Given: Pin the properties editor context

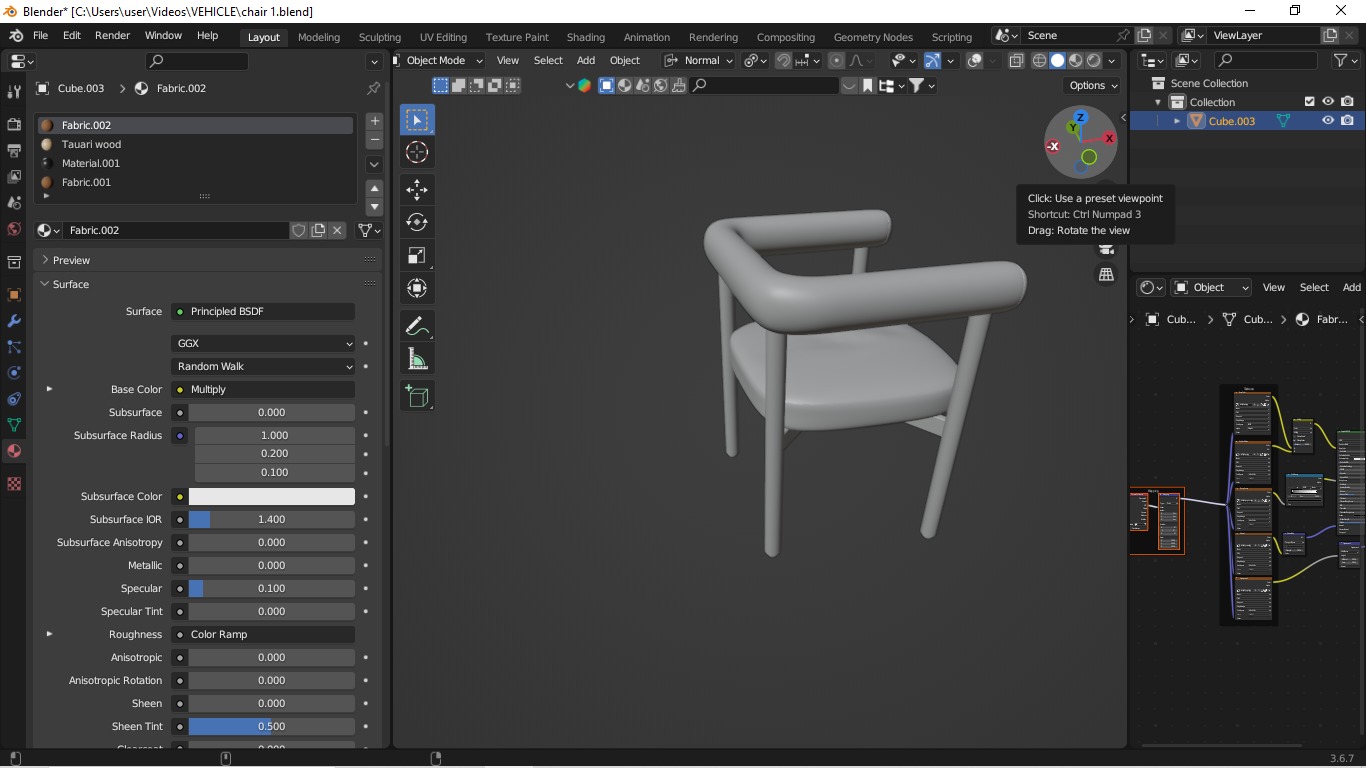Looking at the screenshot, I should (373, 88).
